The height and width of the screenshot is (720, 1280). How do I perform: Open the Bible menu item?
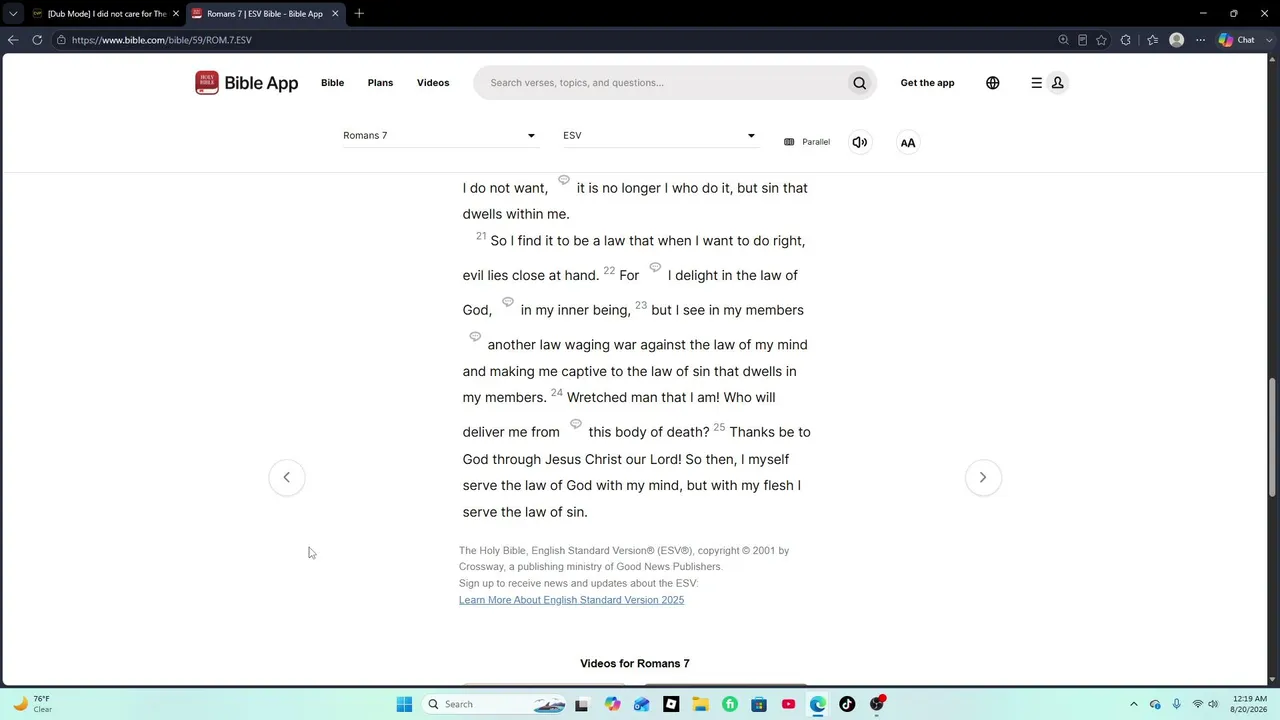[332, 83]
